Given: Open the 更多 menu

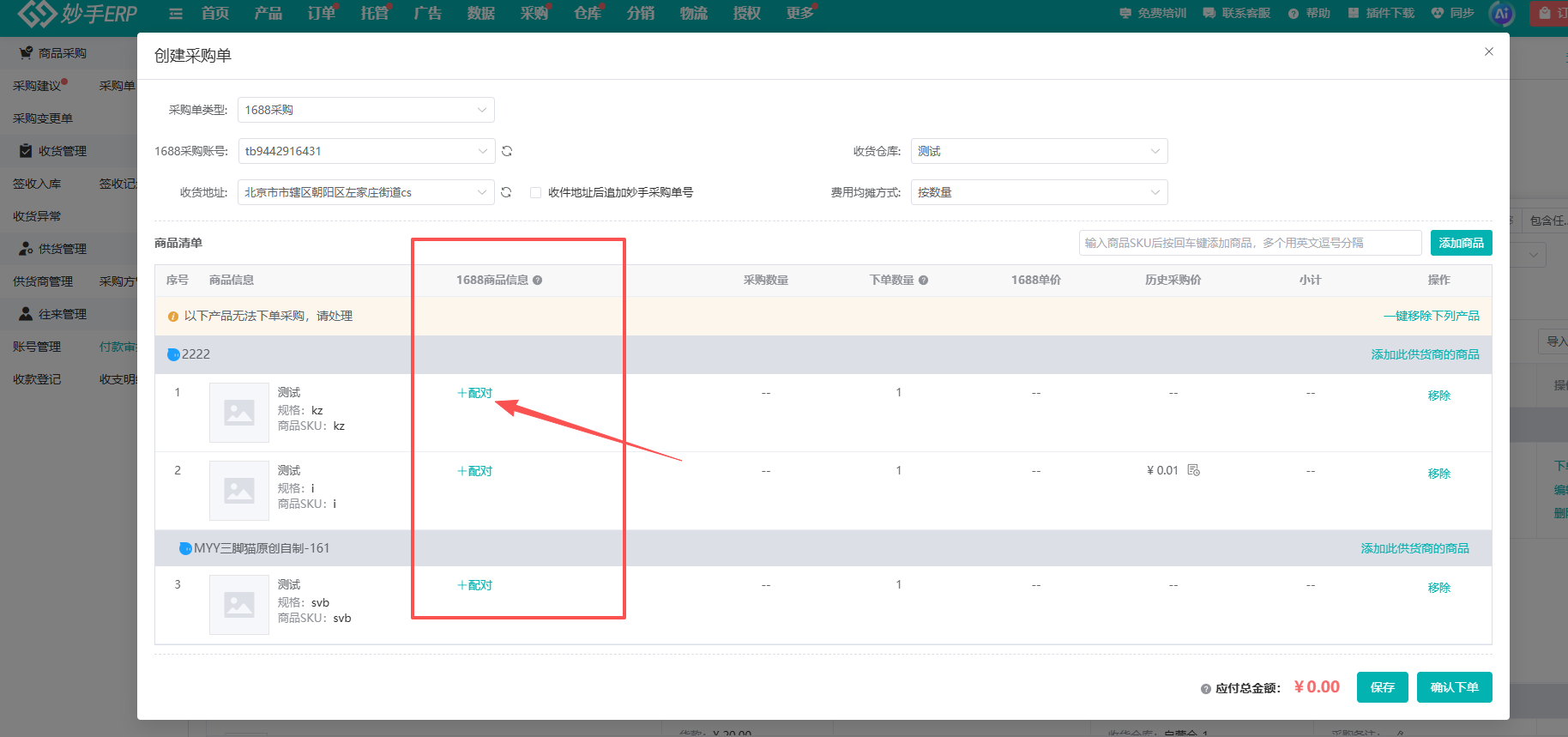Looking at the screenshot, I should 800,14.
